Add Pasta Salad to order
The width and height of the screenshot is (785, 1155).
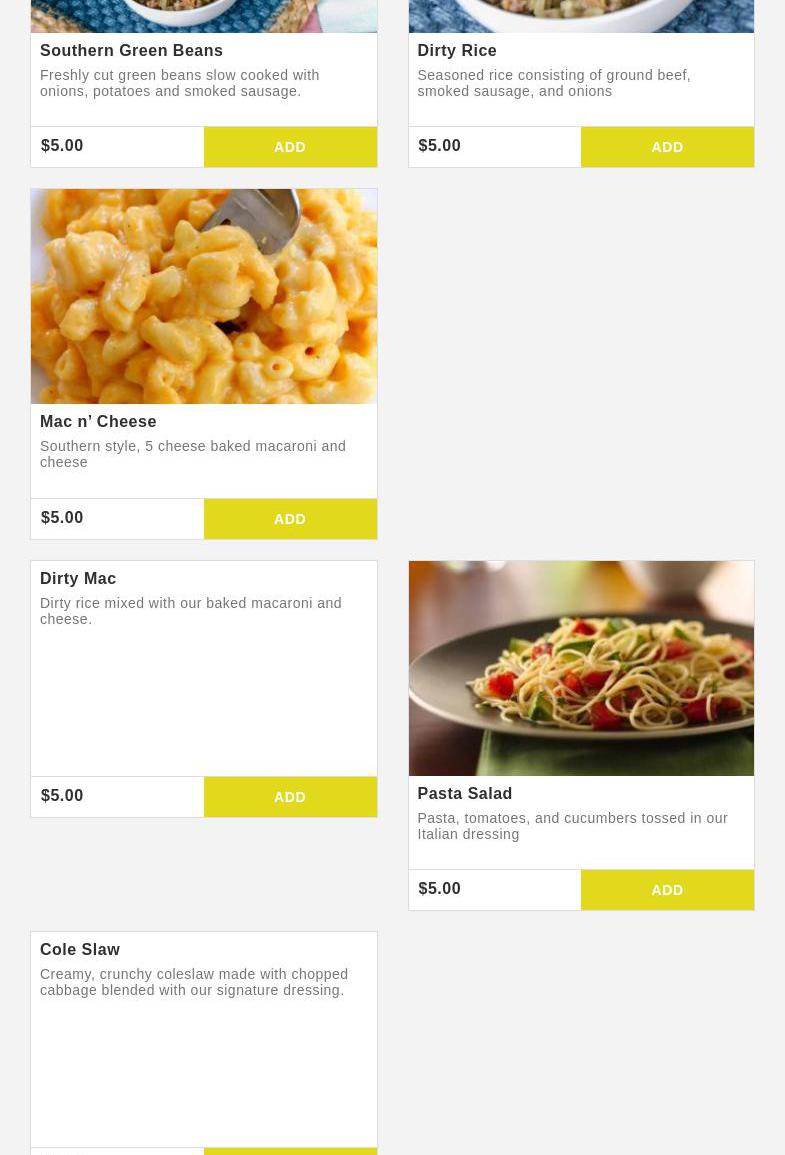(667, 890)
